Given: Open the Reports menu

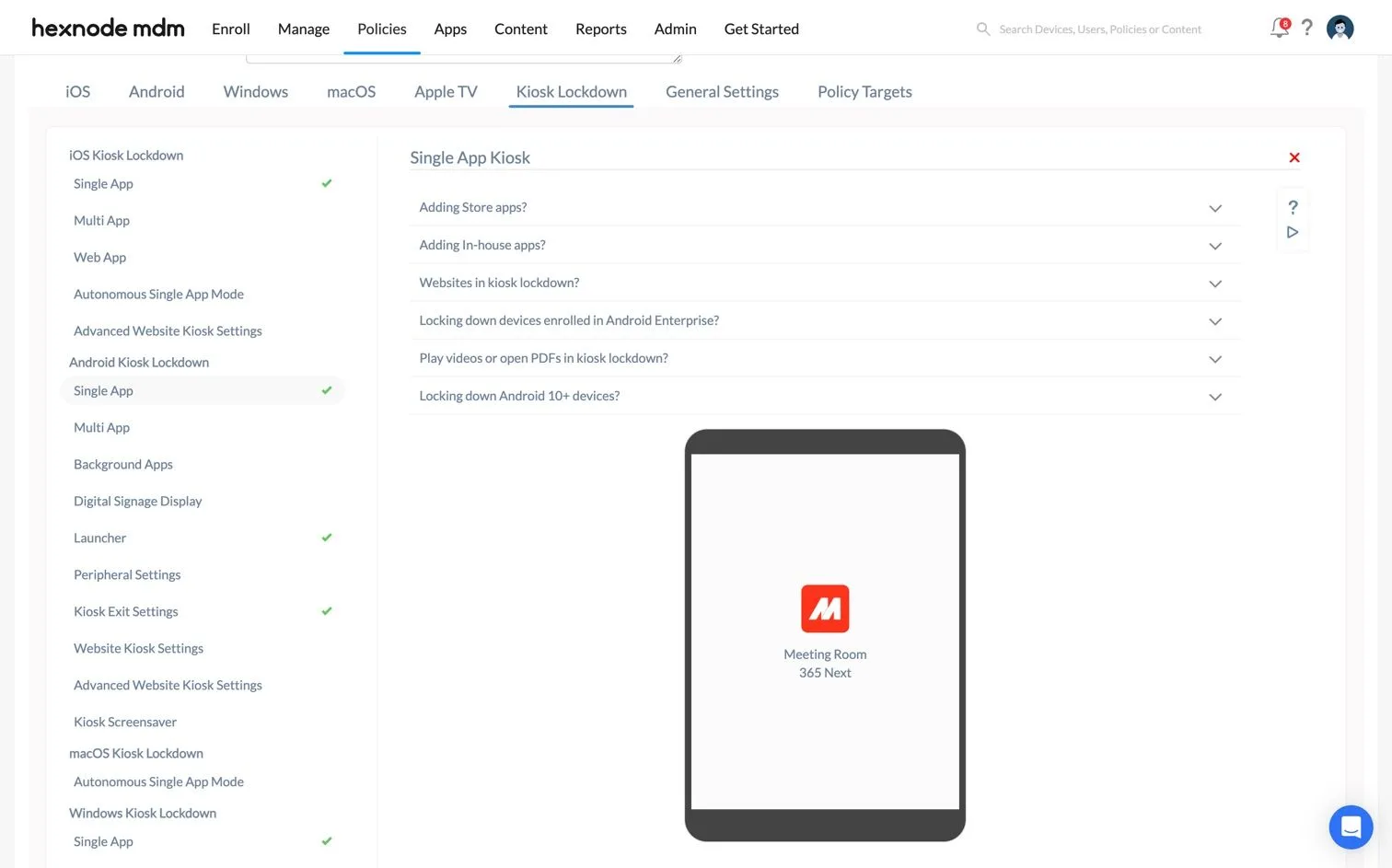Looking at the screenshot, I should 601,29.
